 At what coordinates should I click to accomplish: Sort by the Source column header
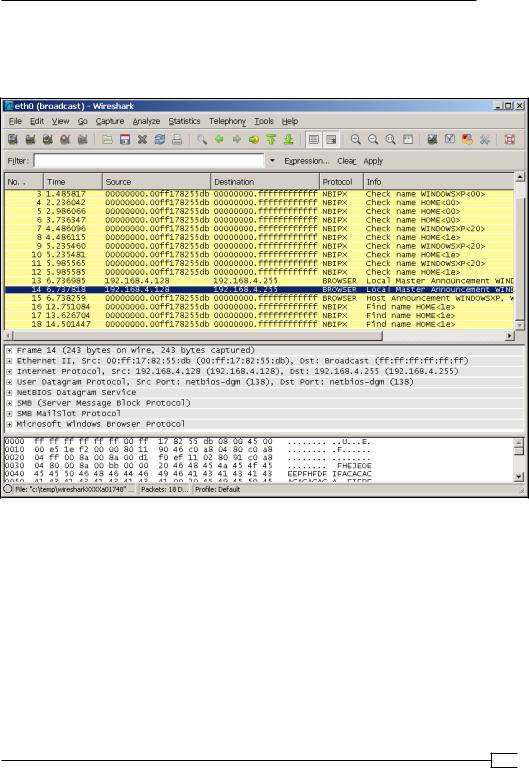point(156,182)
